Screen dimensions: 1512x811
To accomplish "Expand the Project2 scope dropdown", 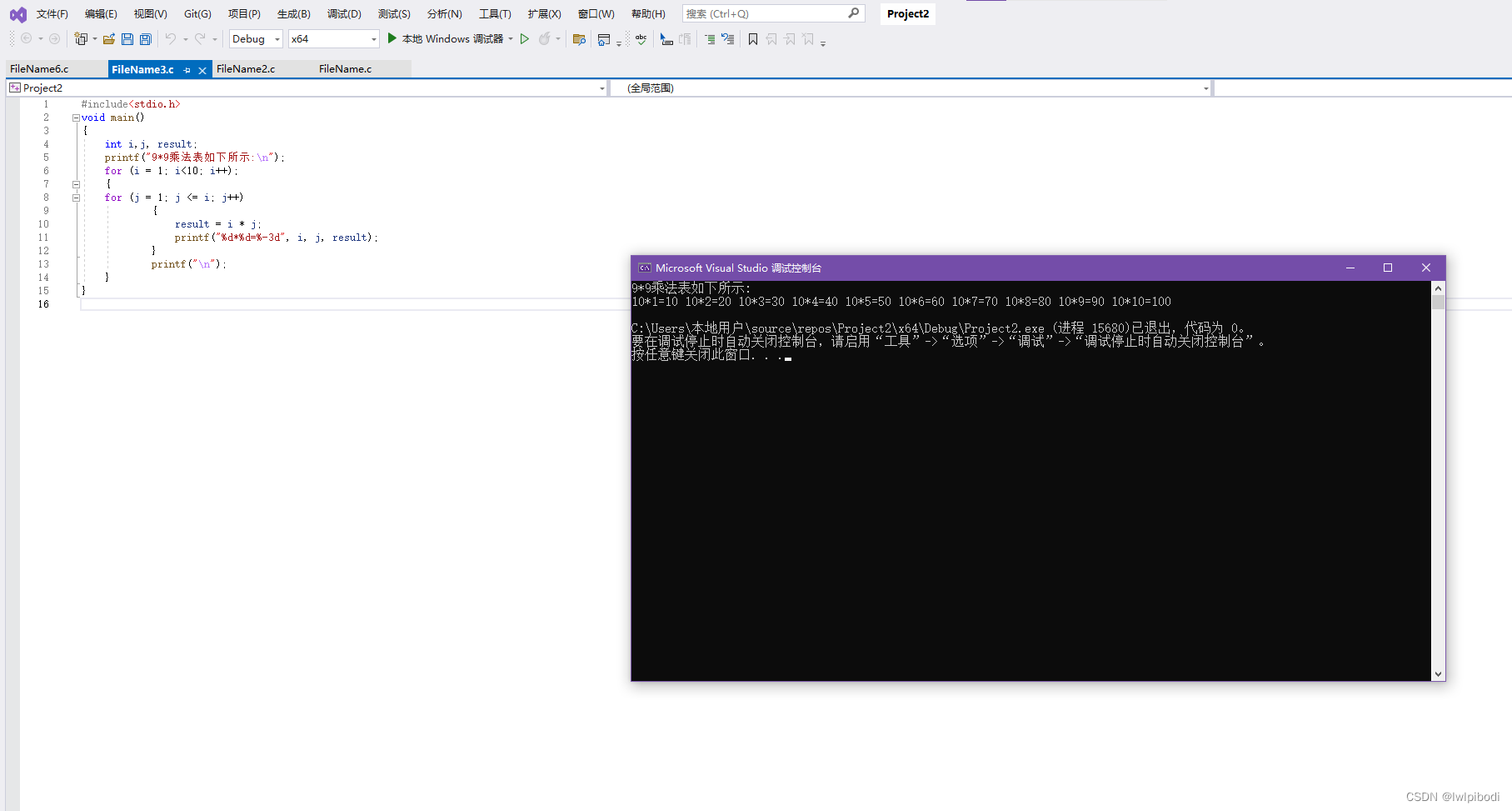I will click(x=602, y=88).
